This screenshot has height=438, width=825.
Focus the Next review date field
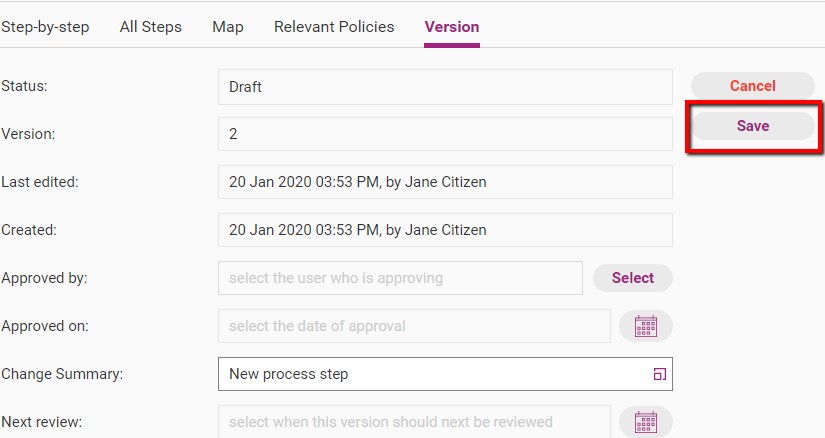pyautogui.click(x=414, y=422)
